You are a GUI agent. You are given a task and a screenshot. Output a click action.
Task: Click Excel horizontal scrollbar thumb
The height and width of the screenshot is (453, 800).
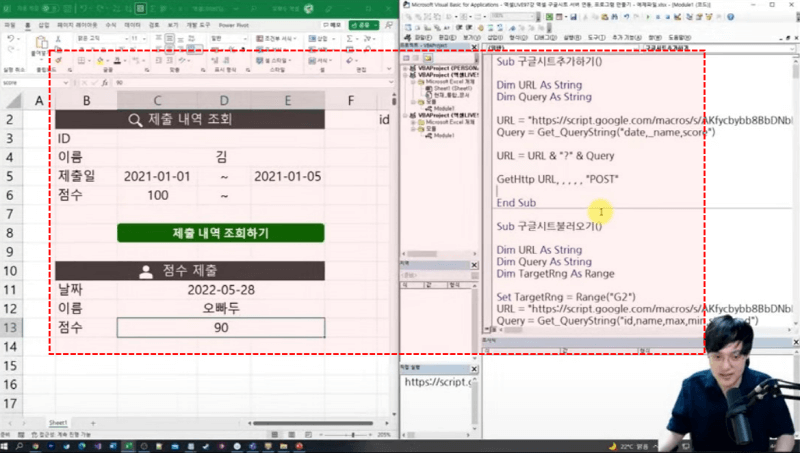[313, 423]
